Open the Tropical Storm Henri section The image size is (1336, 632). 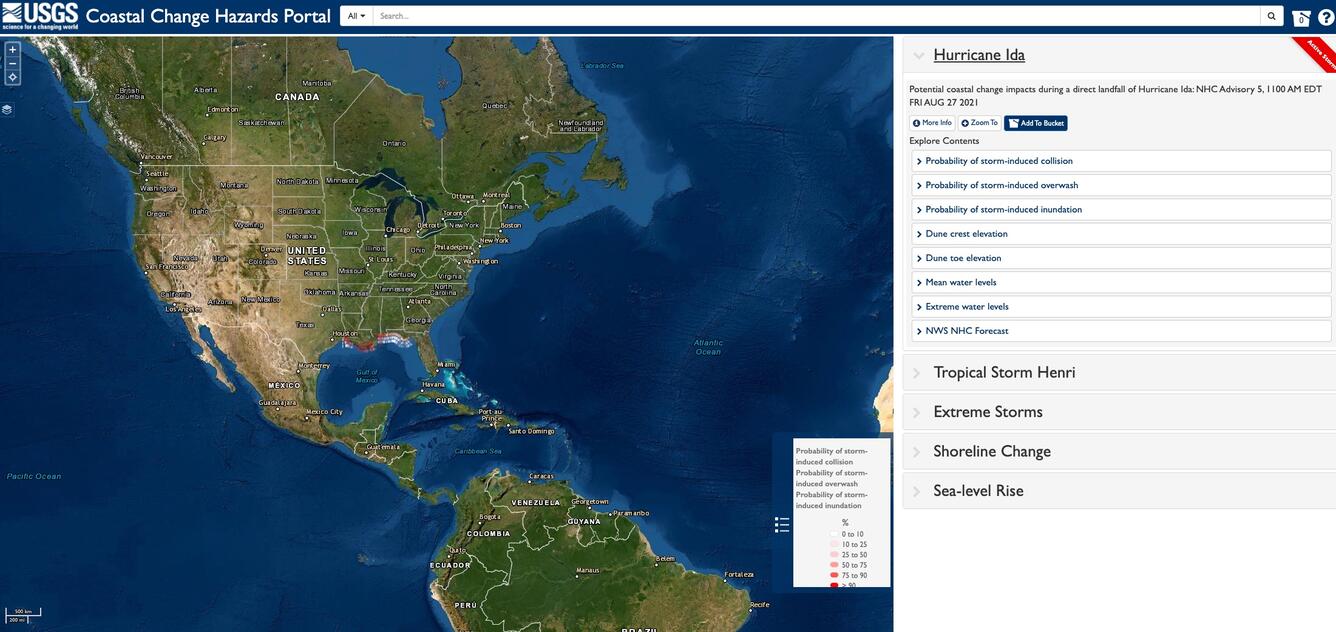pyautogui.click(x=1004, y=371)
